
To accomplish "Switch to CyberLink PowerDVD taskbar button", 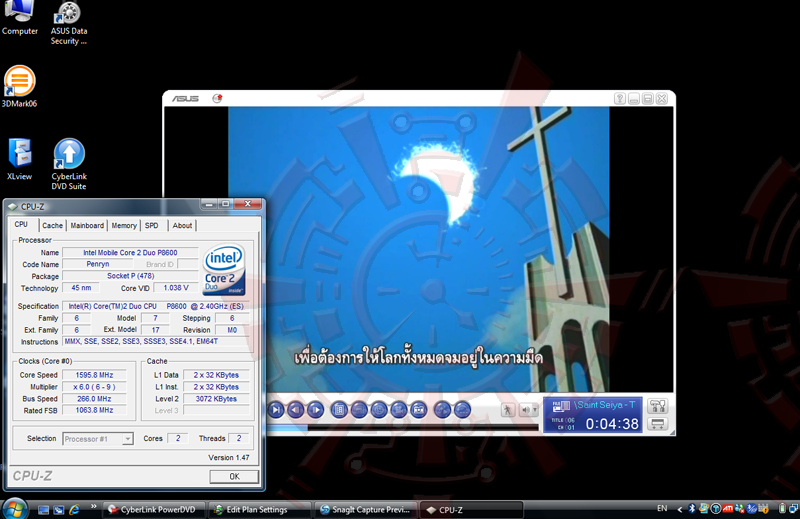I will tap(154, 509).
